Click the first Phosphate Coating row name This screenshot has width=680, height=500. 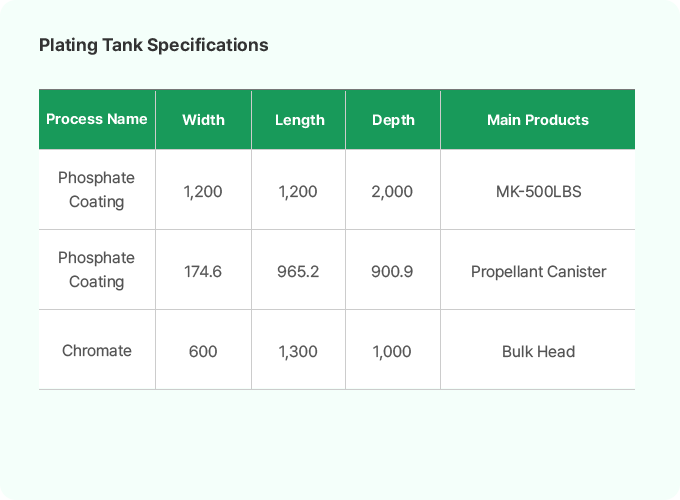96,190
